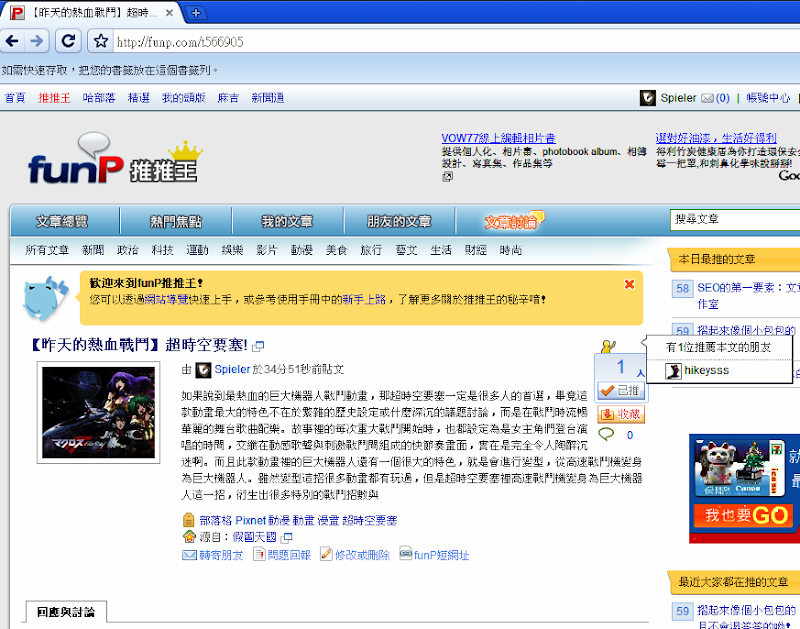Screen dimensions: 800x629
Task: Click the 搜尋文章 search field
Action: click(735, 219)
